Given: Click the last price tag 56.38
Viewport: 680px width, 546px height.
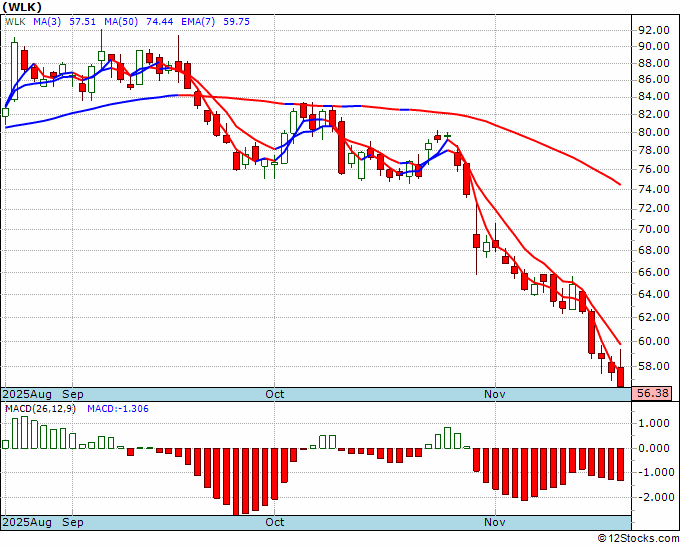Looking at the screenshot, I should click(654, 394).
